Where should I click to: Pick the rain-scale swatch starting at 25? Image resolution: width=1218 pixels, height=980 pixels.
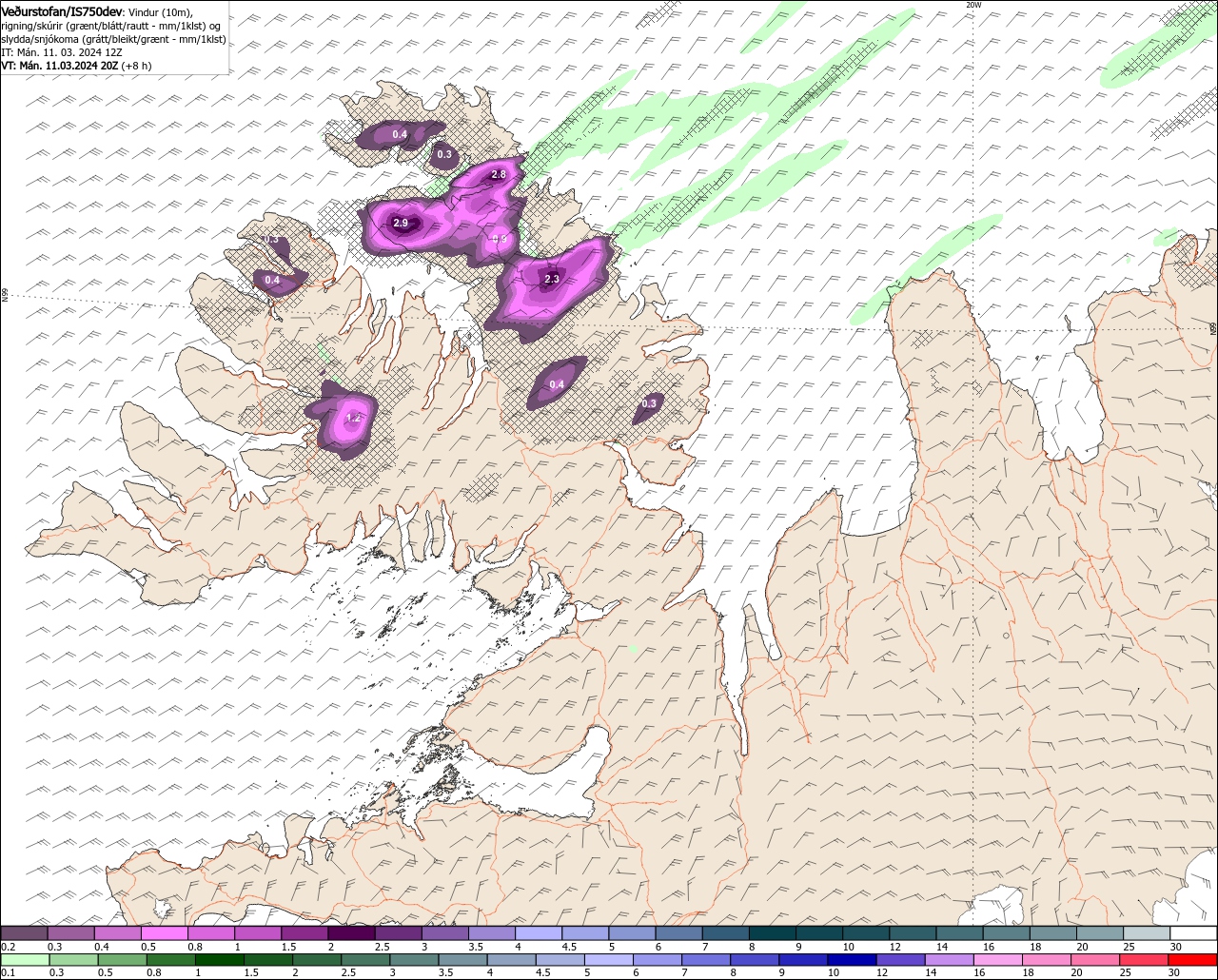click(1144, 960)
